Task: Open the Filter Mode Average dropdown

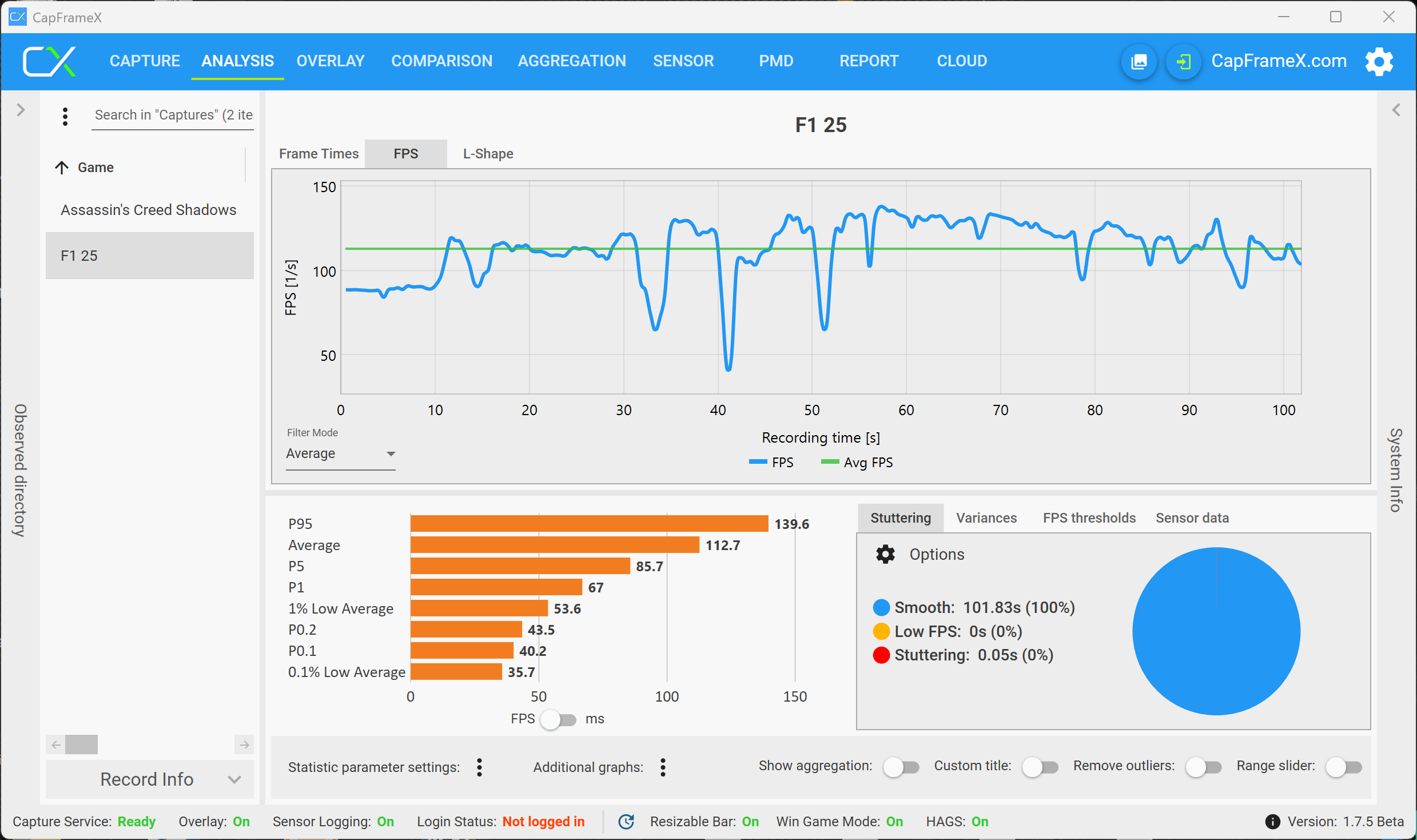Action: pyautogui.click(x=341, y=454)
